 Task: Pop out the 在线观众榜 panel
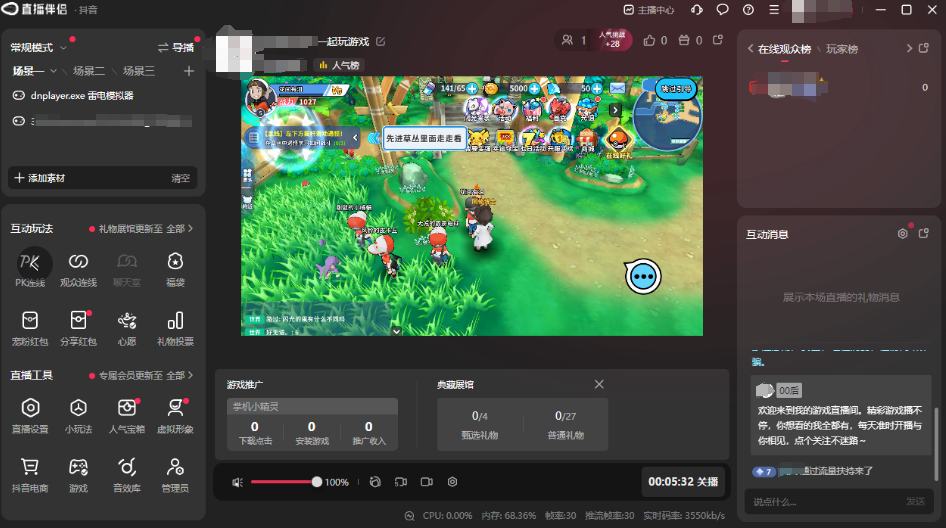point(924,48)
